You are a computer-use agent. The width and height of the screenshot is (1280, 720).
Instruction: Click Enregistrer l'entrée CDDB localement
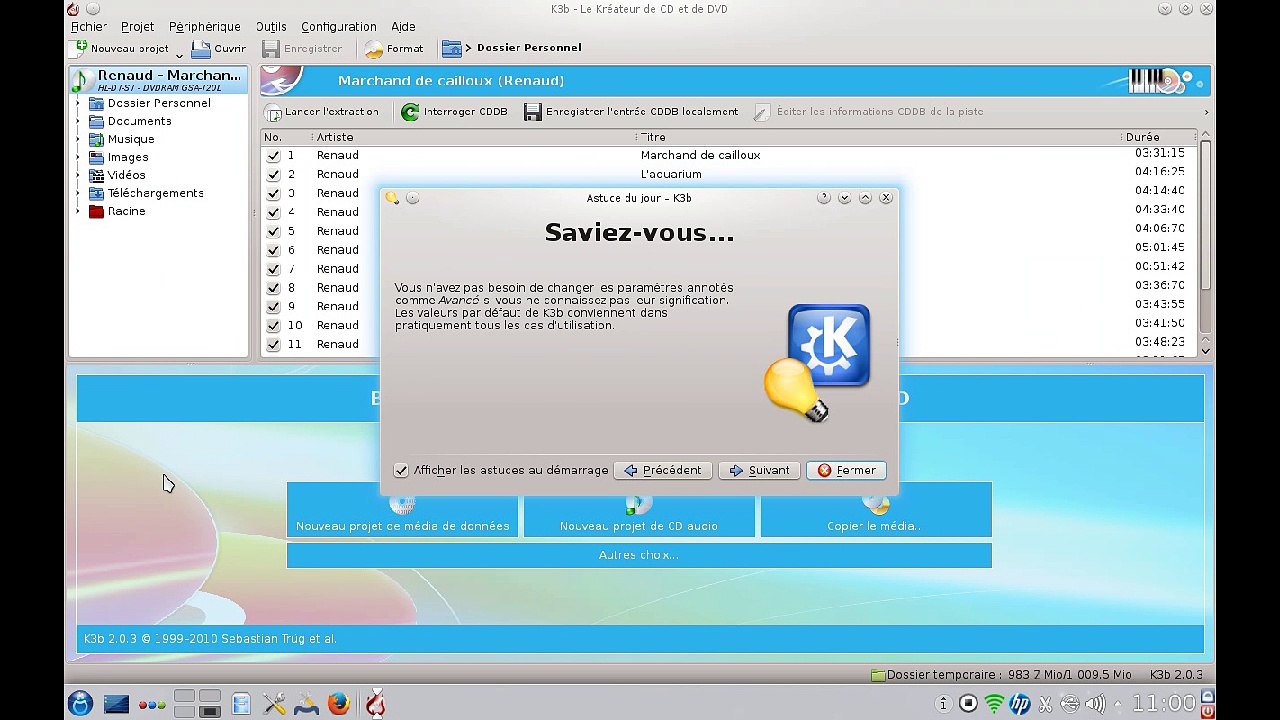632,112
